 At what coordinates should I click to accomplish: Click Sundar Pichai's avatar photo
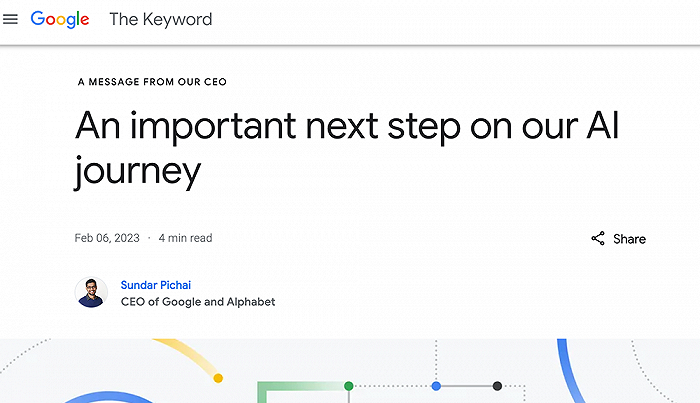[91, 292]
